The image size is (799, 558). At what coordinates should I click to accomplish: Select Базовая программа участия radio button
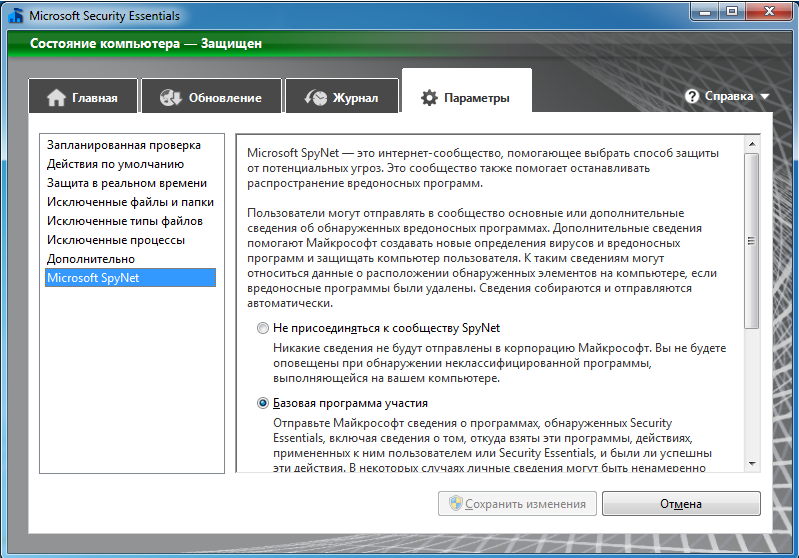point(263,403)
